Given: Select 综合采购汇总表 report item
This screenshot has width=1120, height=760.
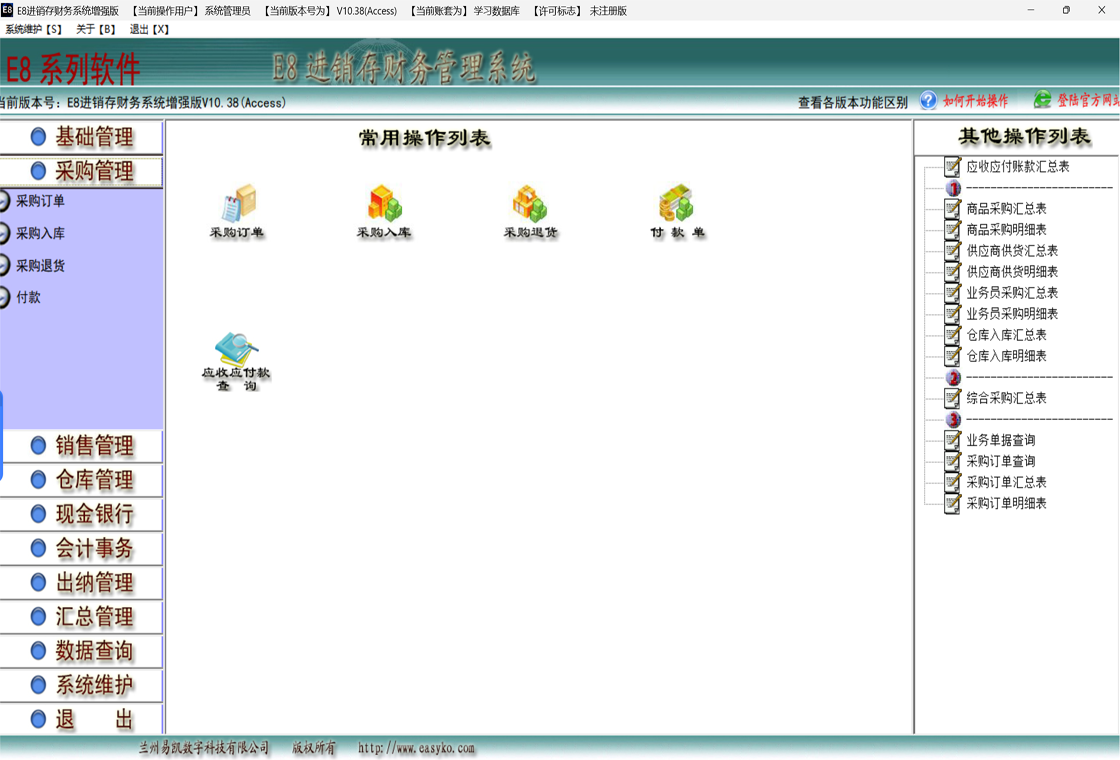Looking at the screenshot, I should (1006, 398).
